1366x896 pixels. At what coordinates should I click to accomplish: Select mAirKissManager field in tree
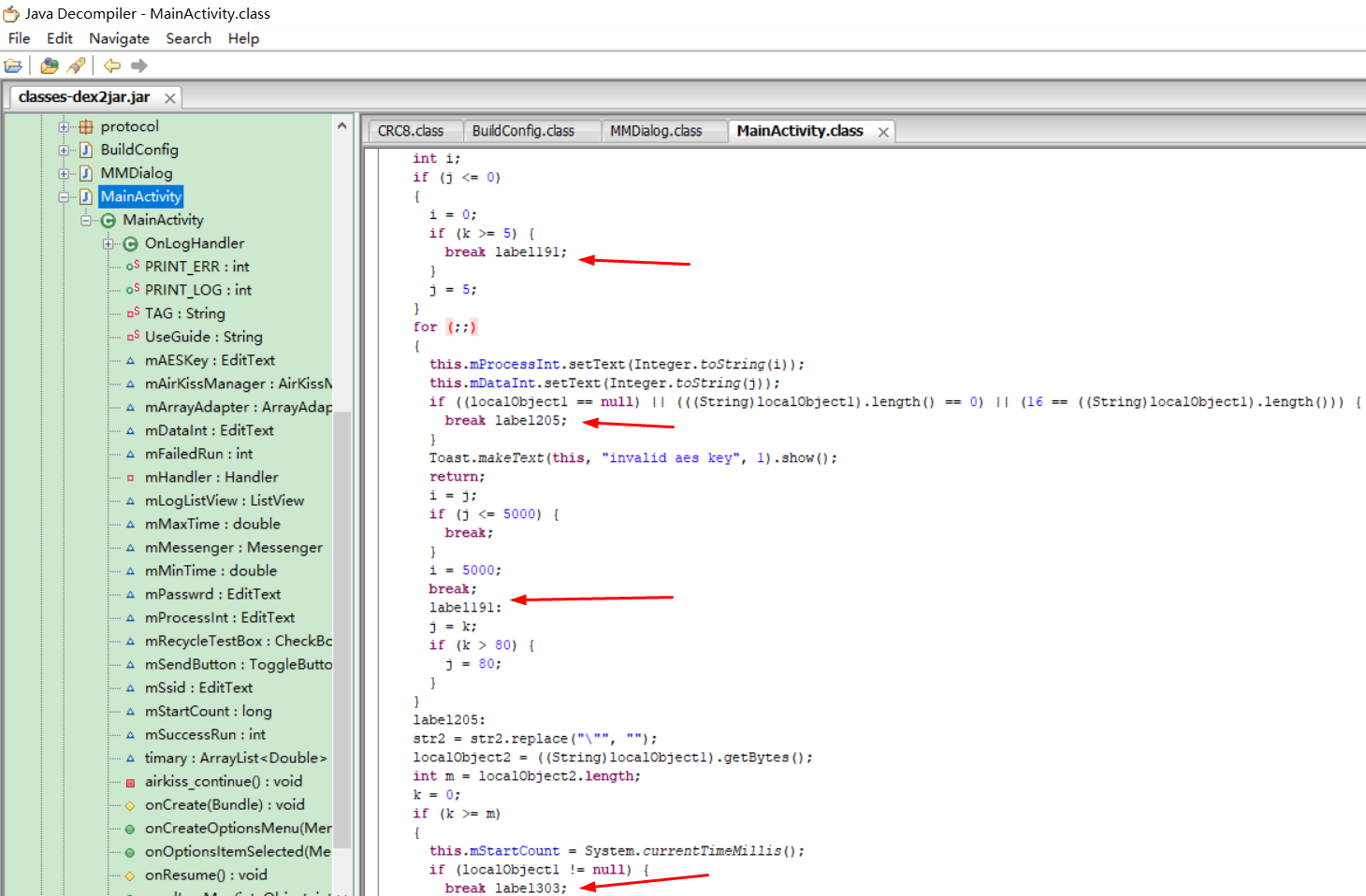tap(239, 383)
